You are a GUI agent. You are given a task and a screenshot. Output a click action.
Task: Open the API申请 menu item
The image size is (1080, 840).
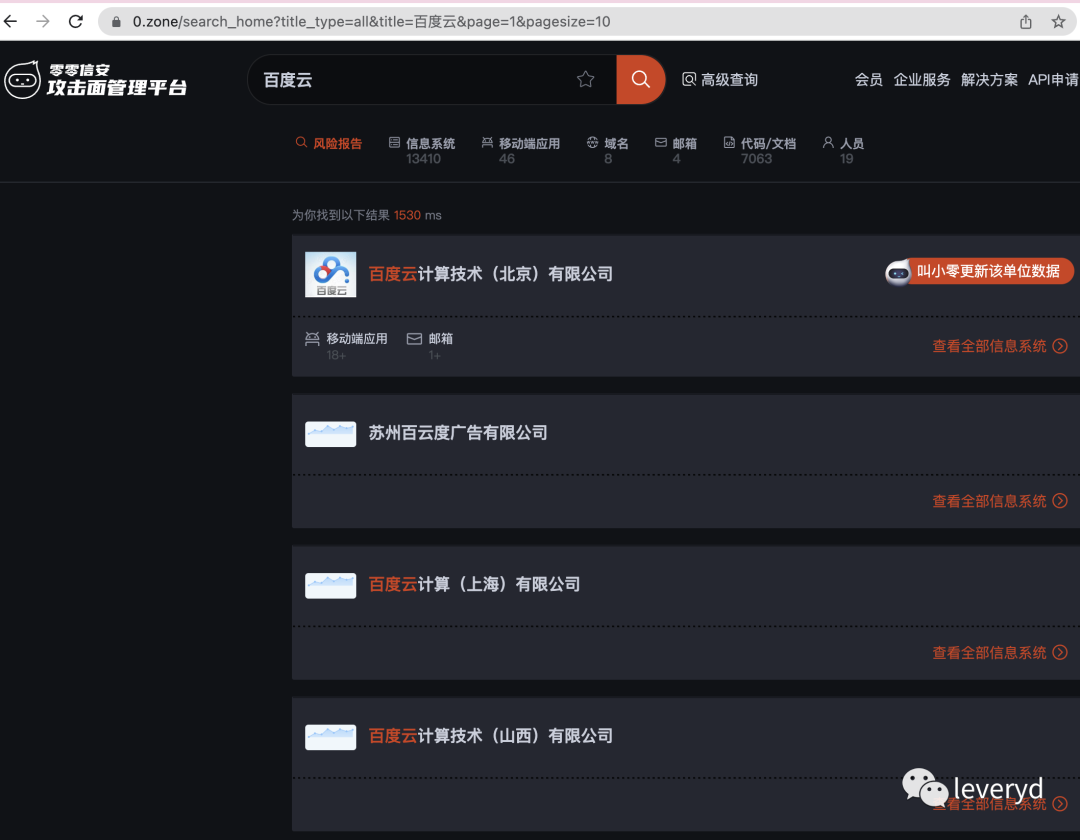[1053, 80]
